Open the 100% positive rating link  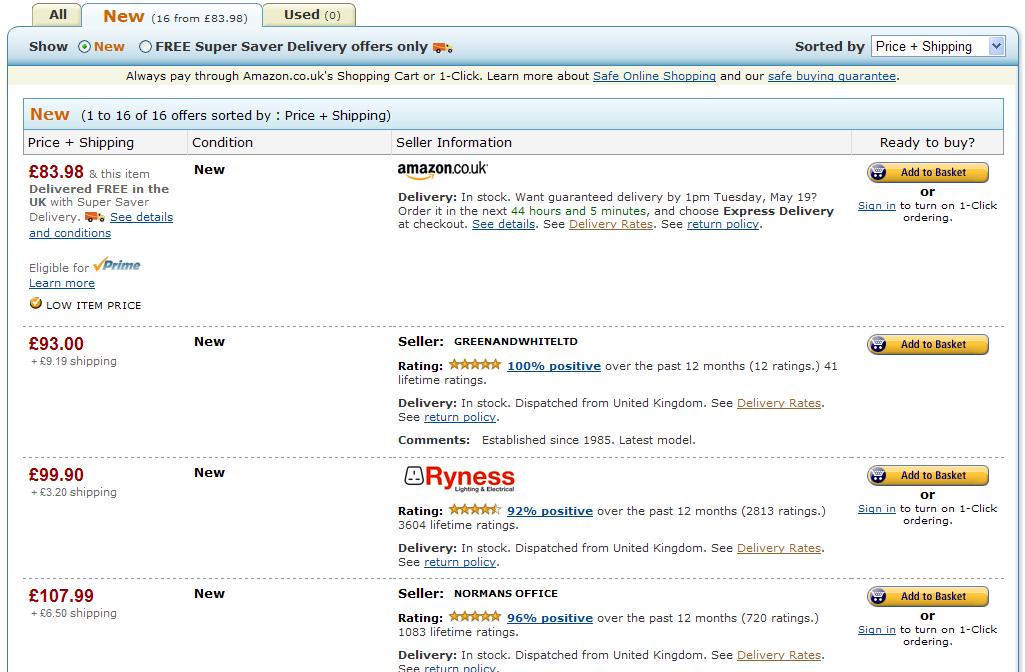pos(554,366)
